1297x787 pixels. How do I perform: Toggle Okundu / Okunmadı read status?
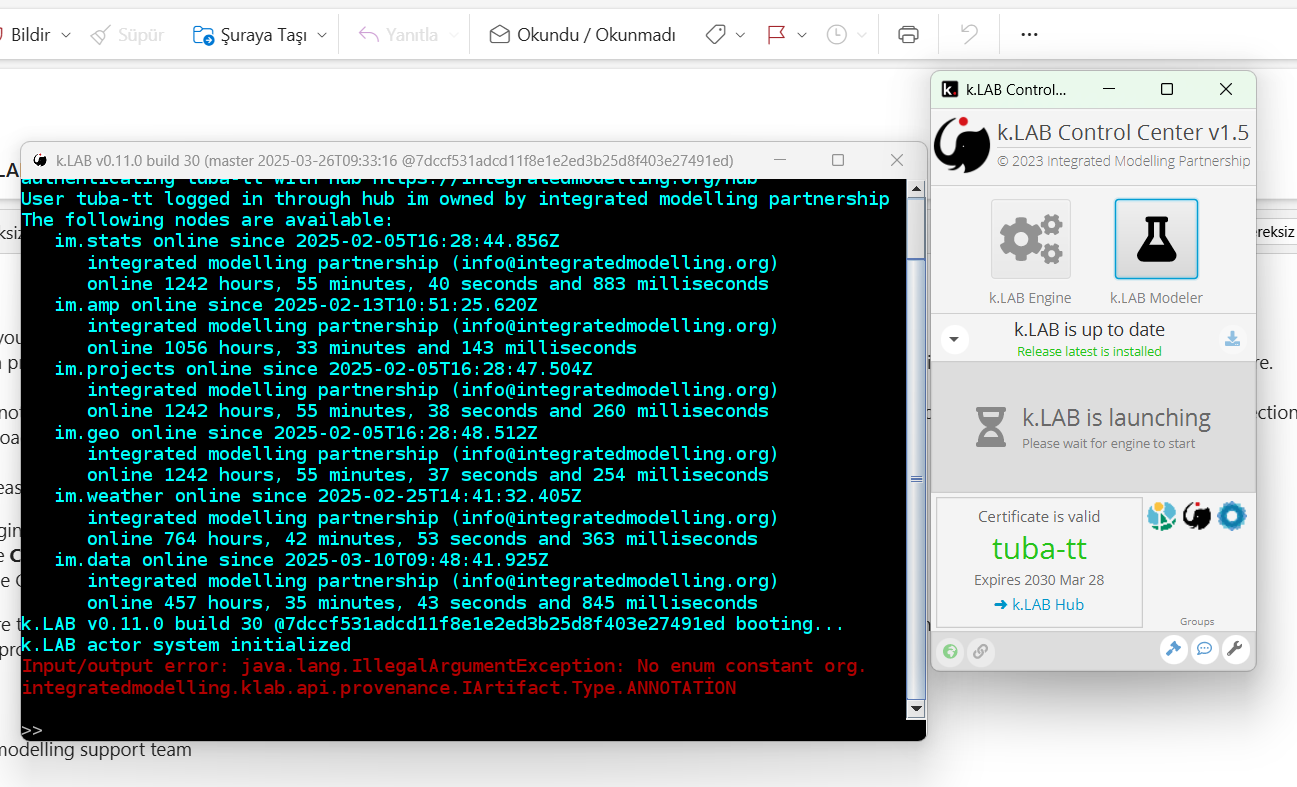tap(582, 35)
